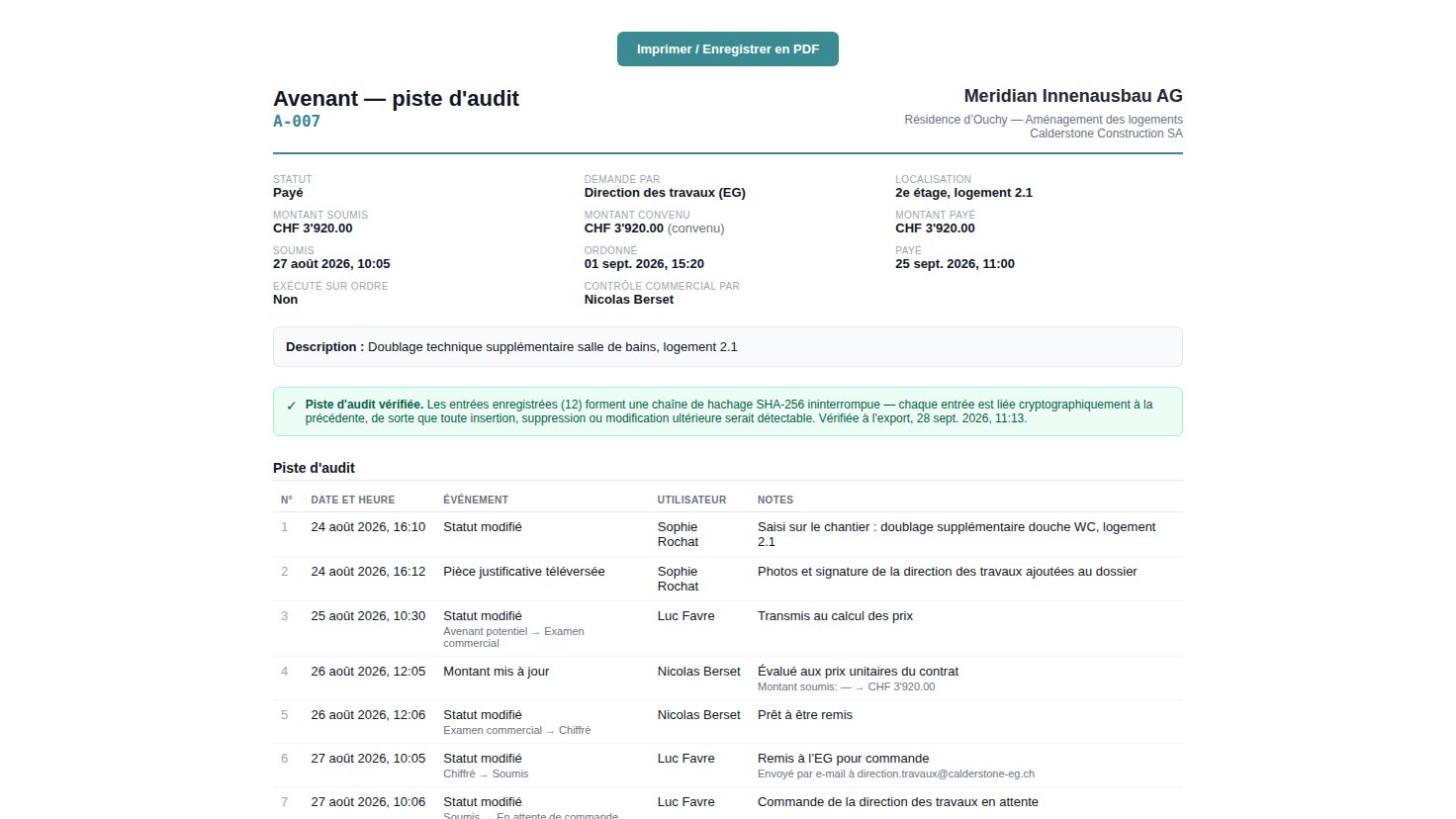Viewport: 1456px width, 819px height.
Task: Select the project line "Résidence d'Ouchy — Aménagement des logements"
Action: tap(1044, 120)
